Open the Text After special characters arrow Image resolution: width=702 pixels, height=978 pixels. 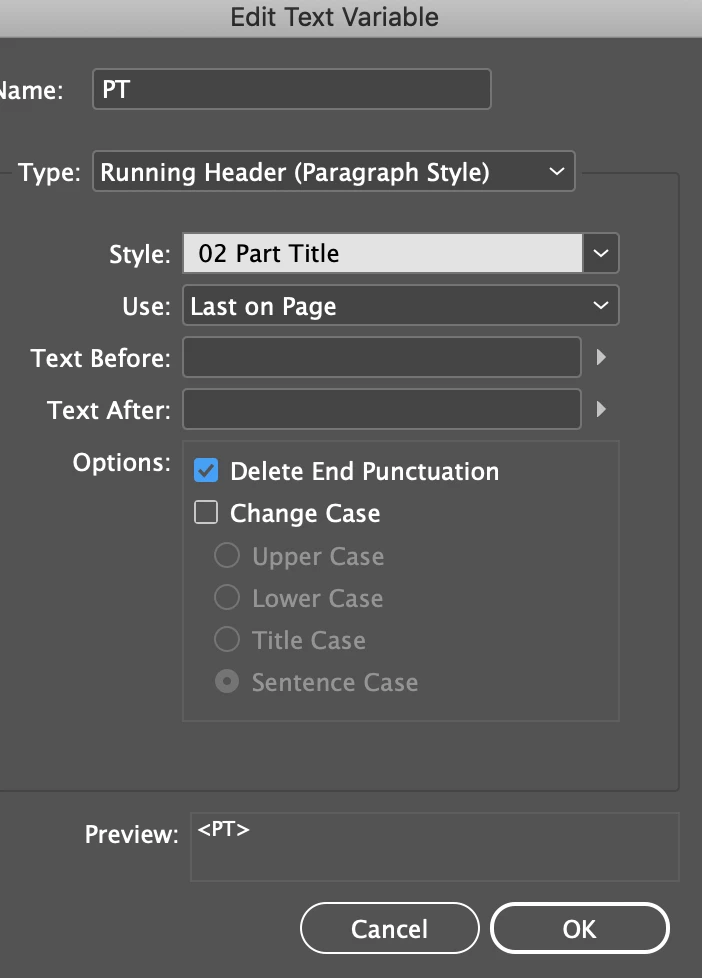coord(601,409)
